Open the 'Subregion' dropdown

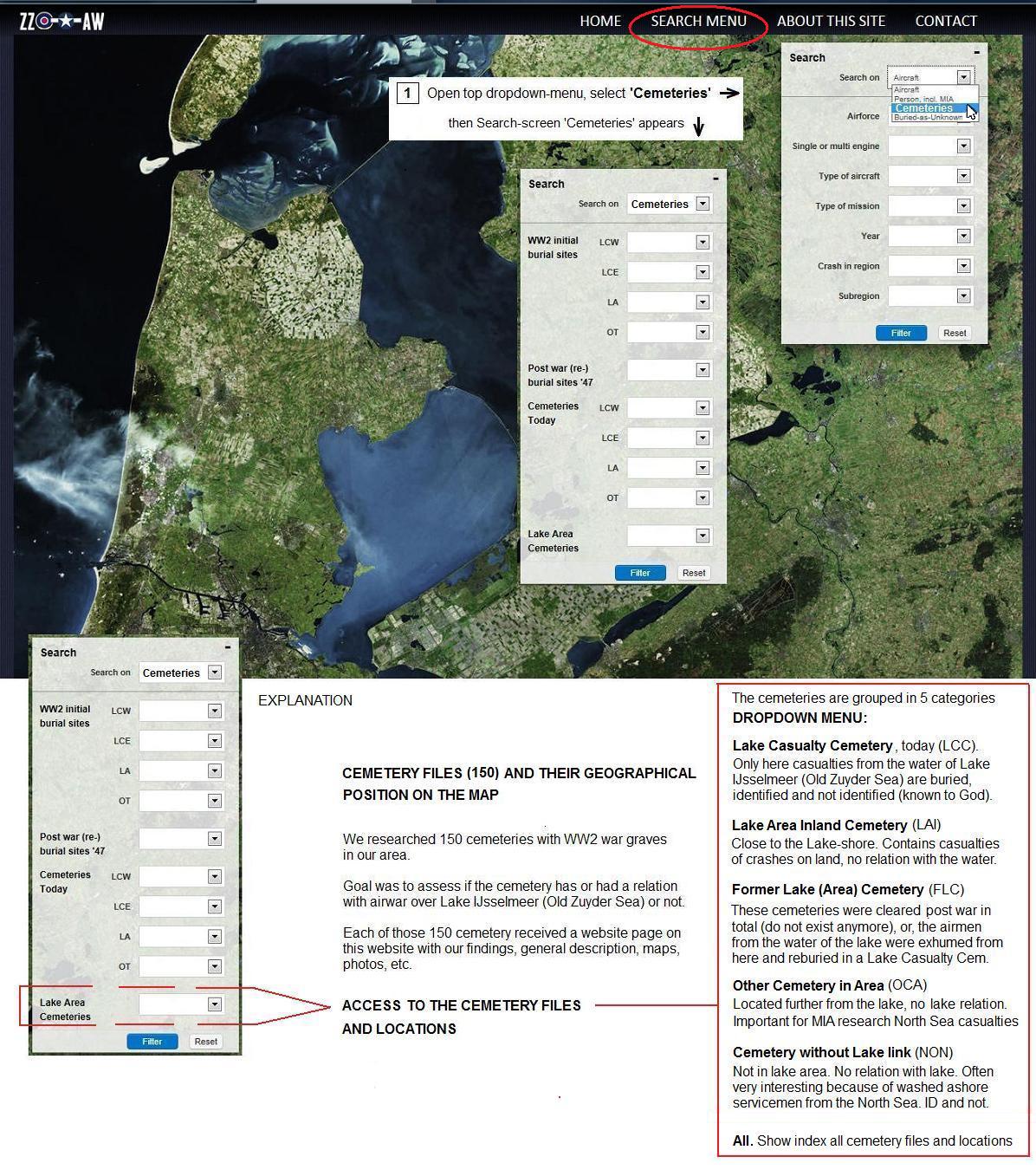962,296
